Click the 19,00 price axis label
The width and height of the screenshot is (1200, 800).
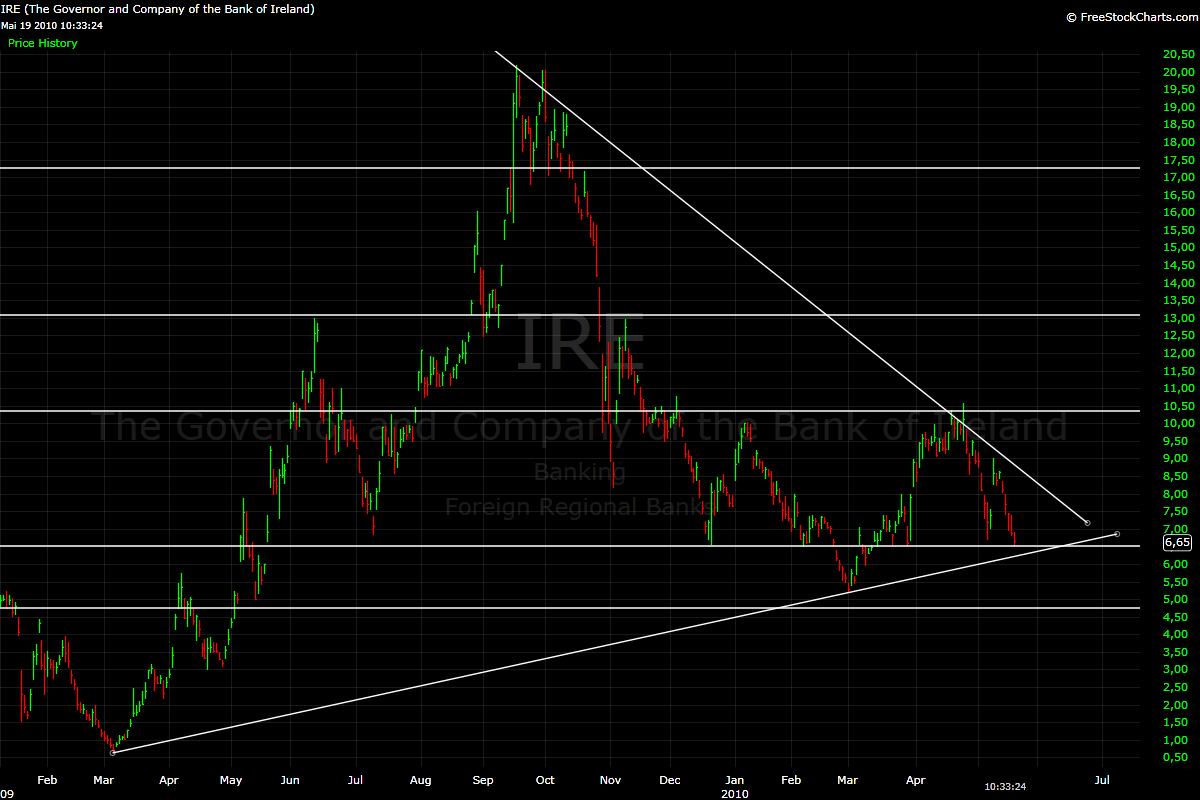[1177, 107]
